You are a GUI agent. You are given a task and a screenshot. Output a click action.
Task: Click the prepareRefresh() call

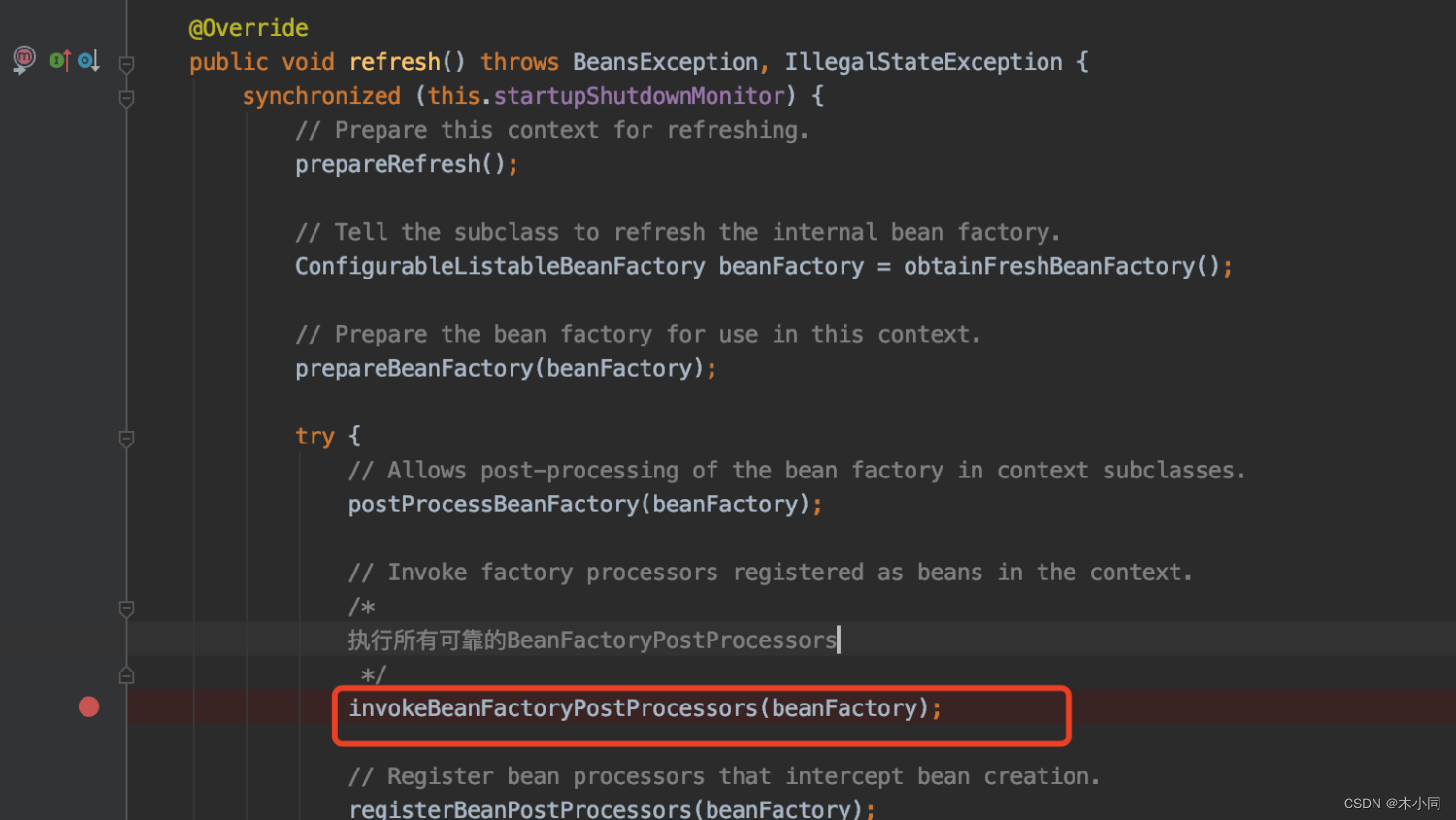click(401, 164)
